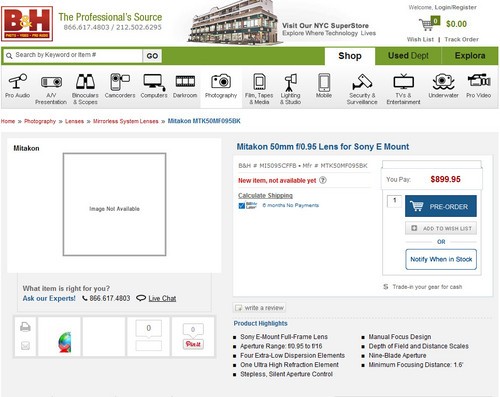The height and width of the screenshot is (397, 500).
Task: Open Login/Register link
Action: (x=455, y=7)
